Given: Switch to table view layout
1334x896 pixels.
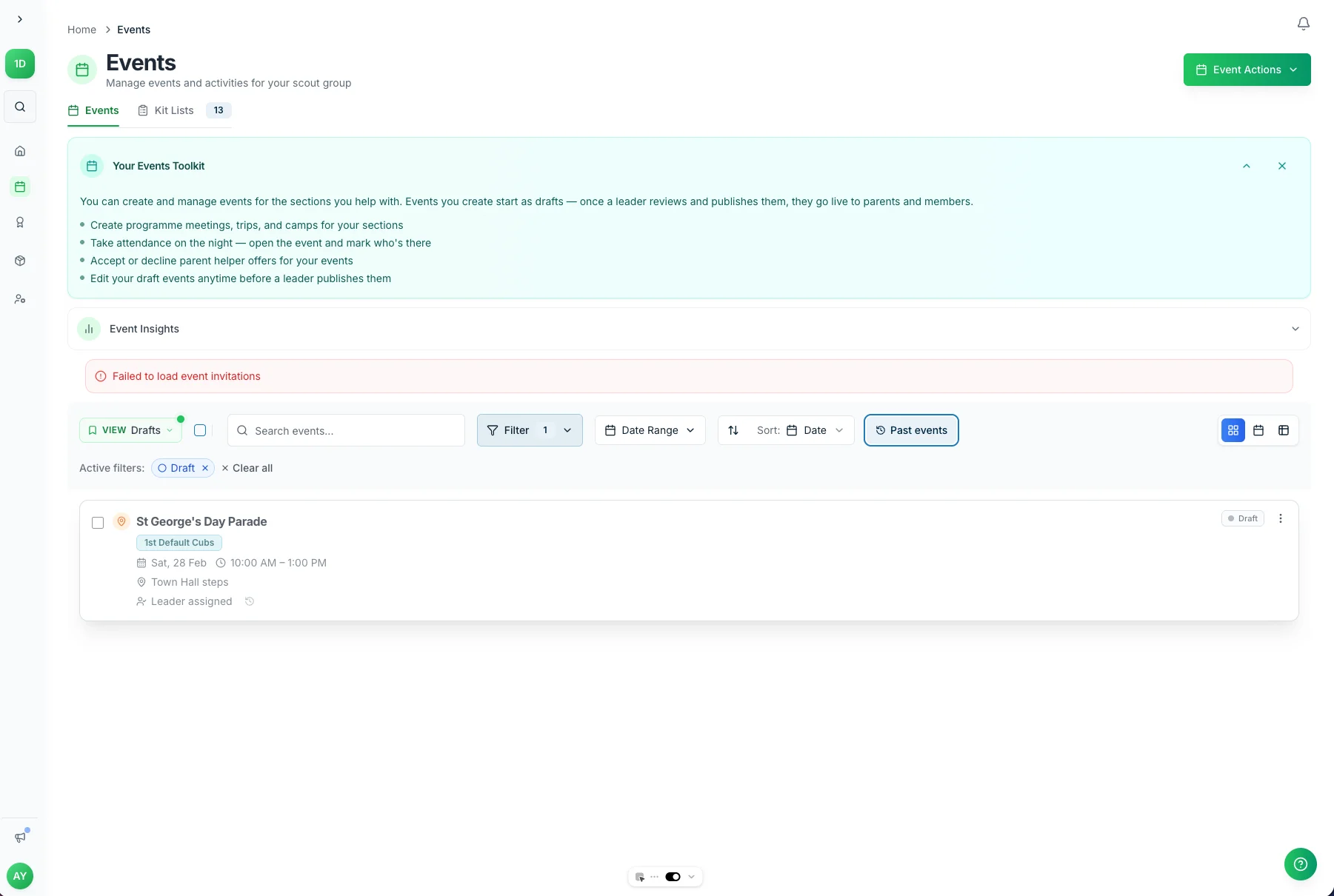Looking at the screenshot, I should tap(1284, 430).
